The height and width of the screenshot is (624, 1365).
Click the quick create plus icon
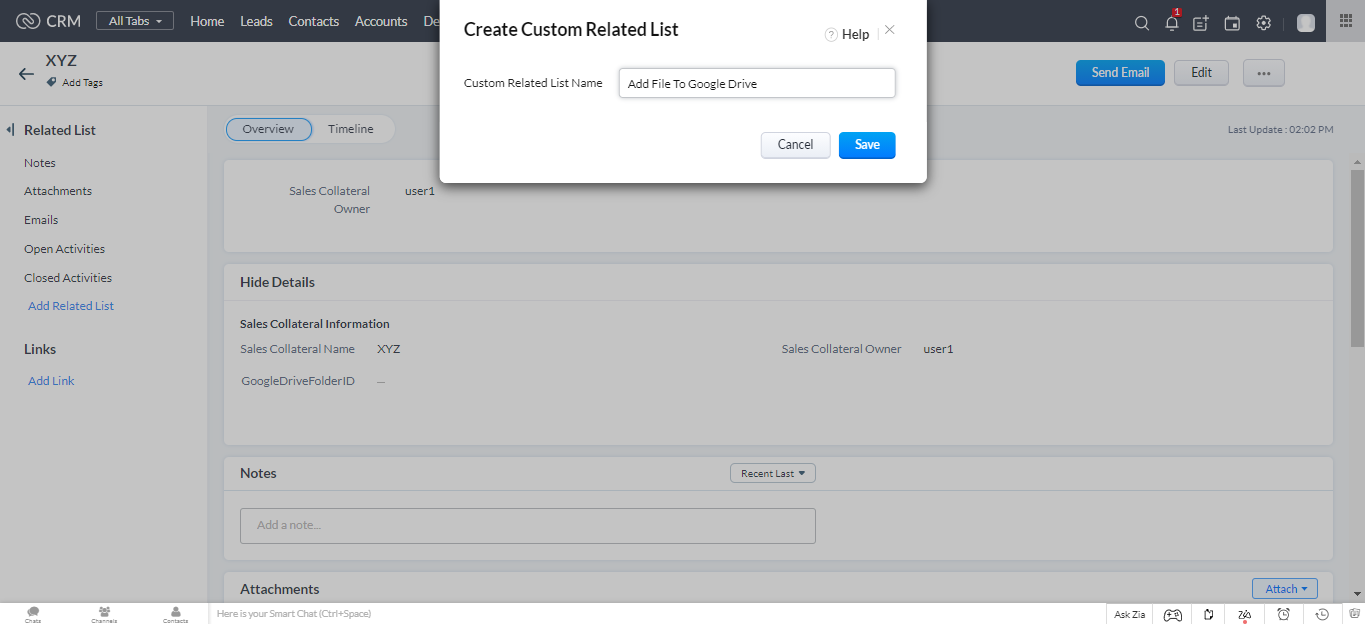(1201, 23)
